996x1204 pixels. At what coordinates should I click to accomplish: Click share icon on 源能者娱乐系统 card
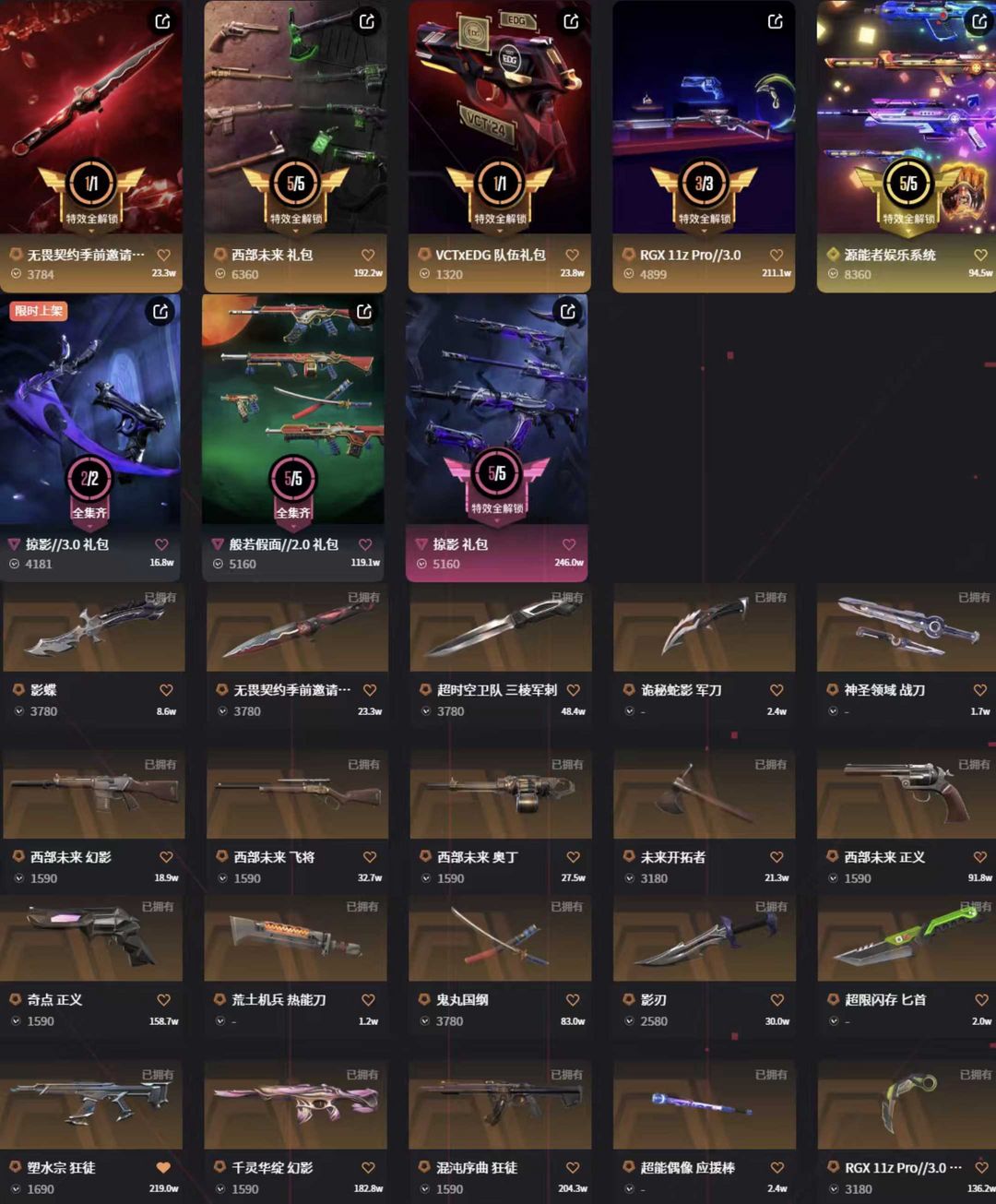(979, 20)
